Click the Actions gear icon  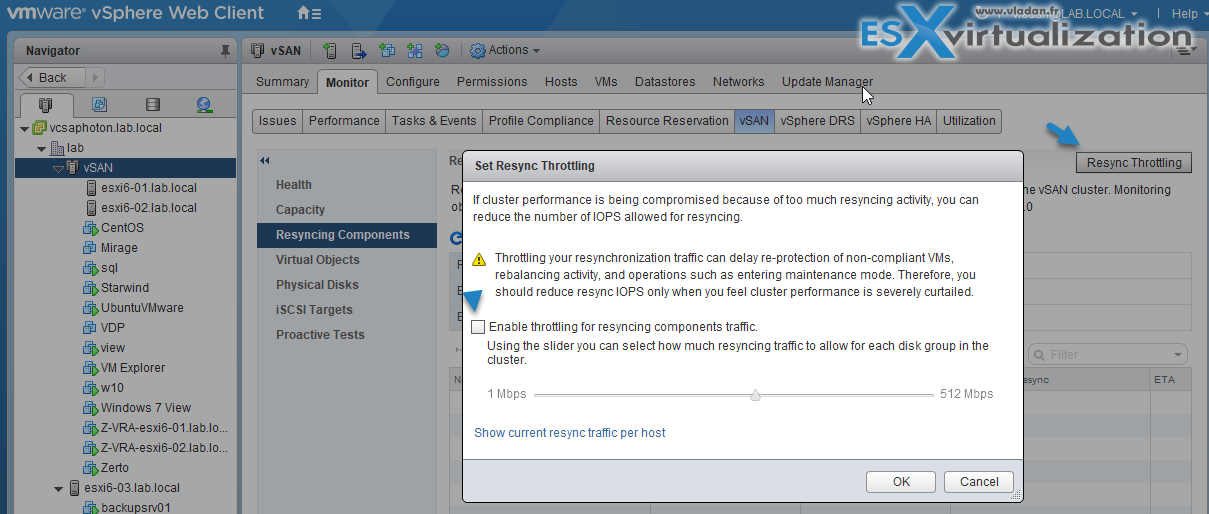478,50
